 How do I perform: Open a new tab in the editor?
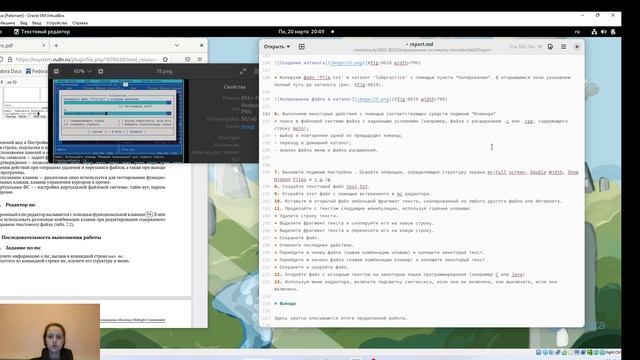point(302,47)
